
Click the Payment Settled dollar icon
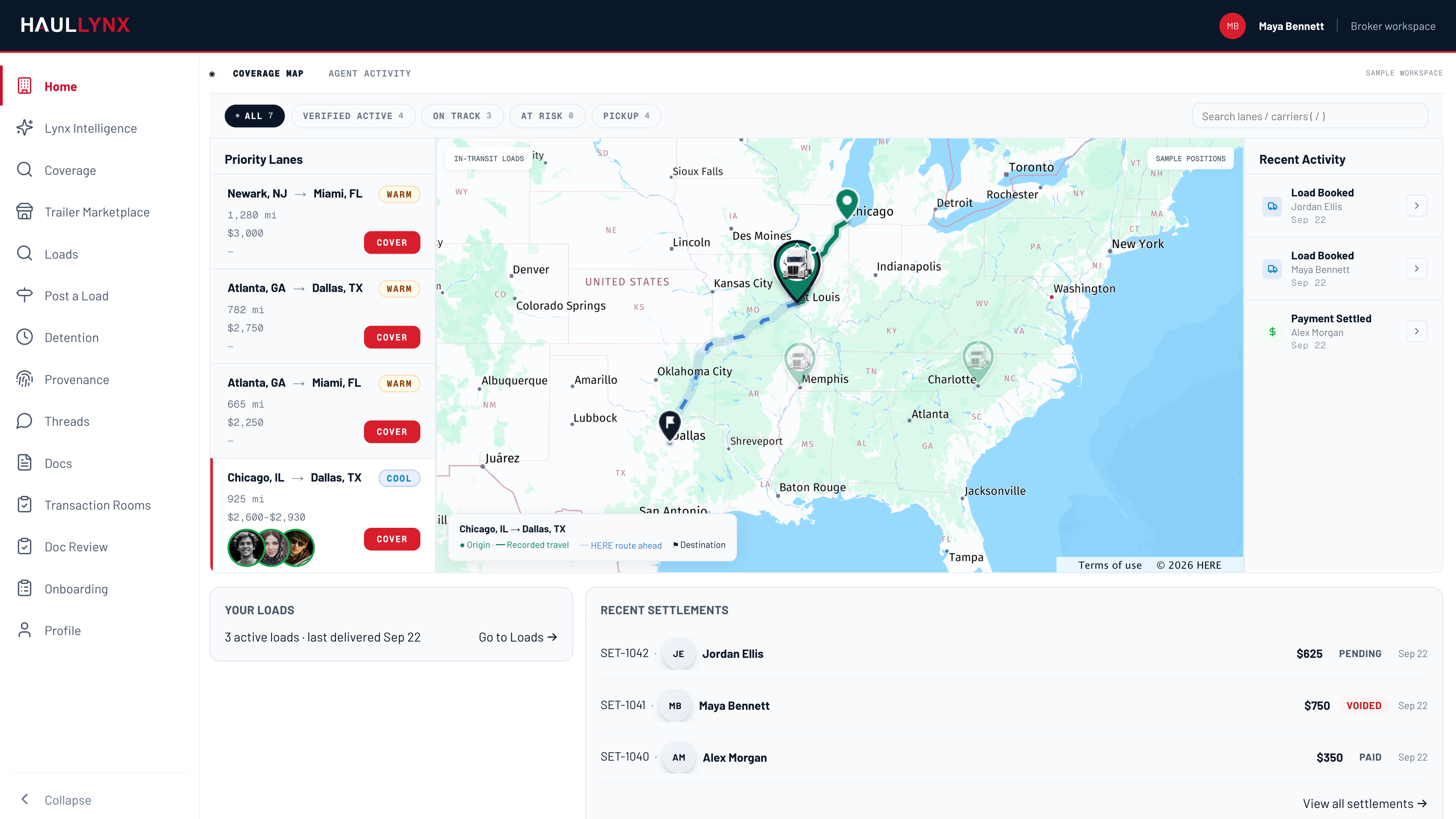(x=1272, y=332)
